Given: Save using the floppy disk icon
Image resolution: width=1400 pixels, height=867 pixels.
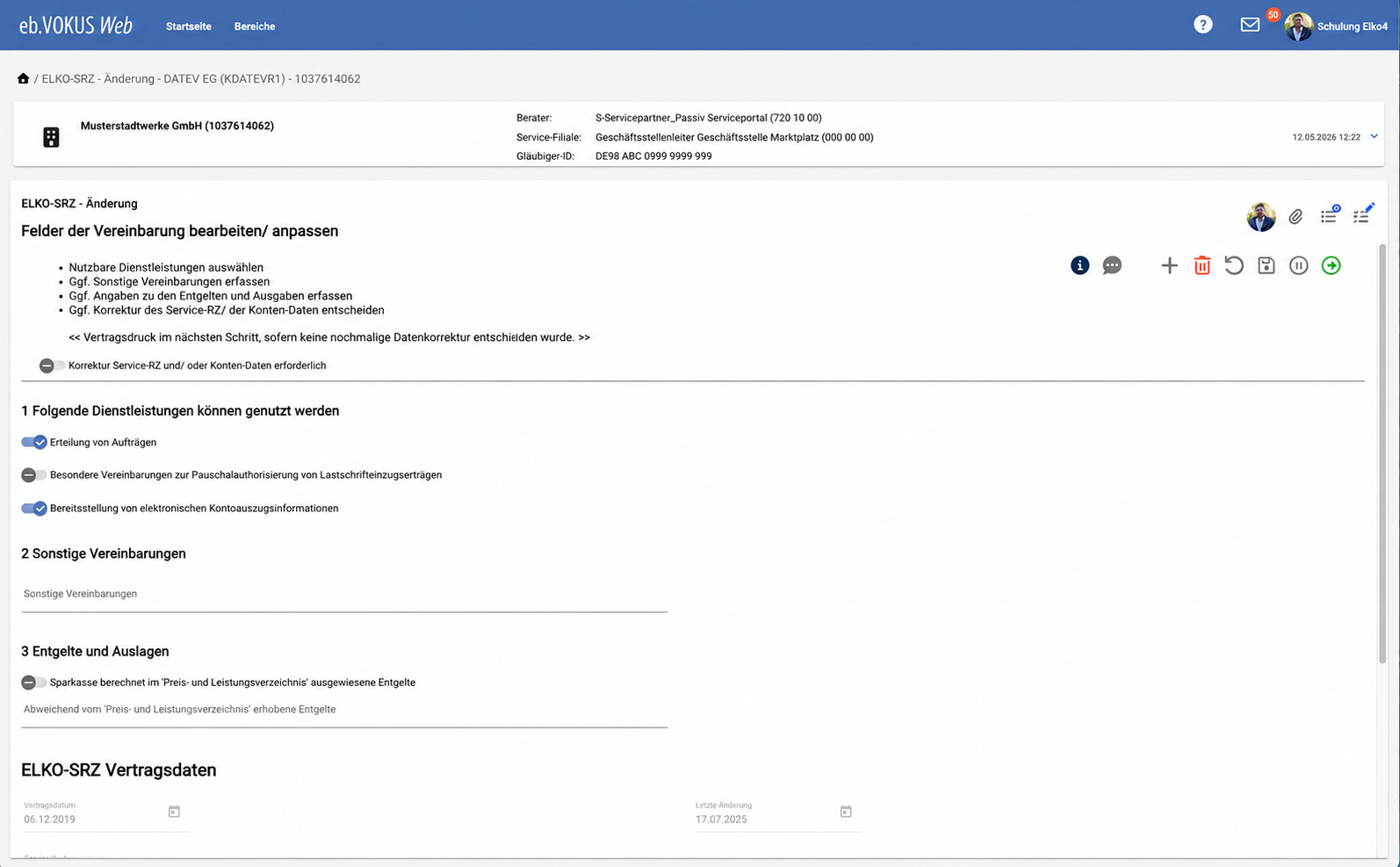Looking at the screenshot, I should (x=1266, y=265).
